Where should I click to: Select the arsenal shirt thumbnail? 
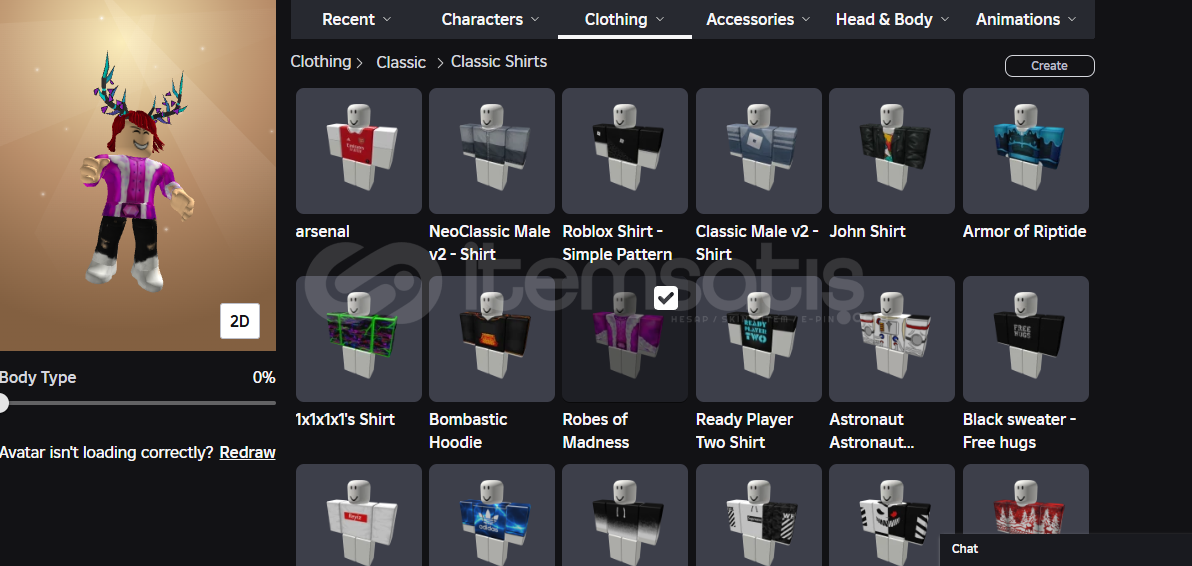(x=359, y=150)
